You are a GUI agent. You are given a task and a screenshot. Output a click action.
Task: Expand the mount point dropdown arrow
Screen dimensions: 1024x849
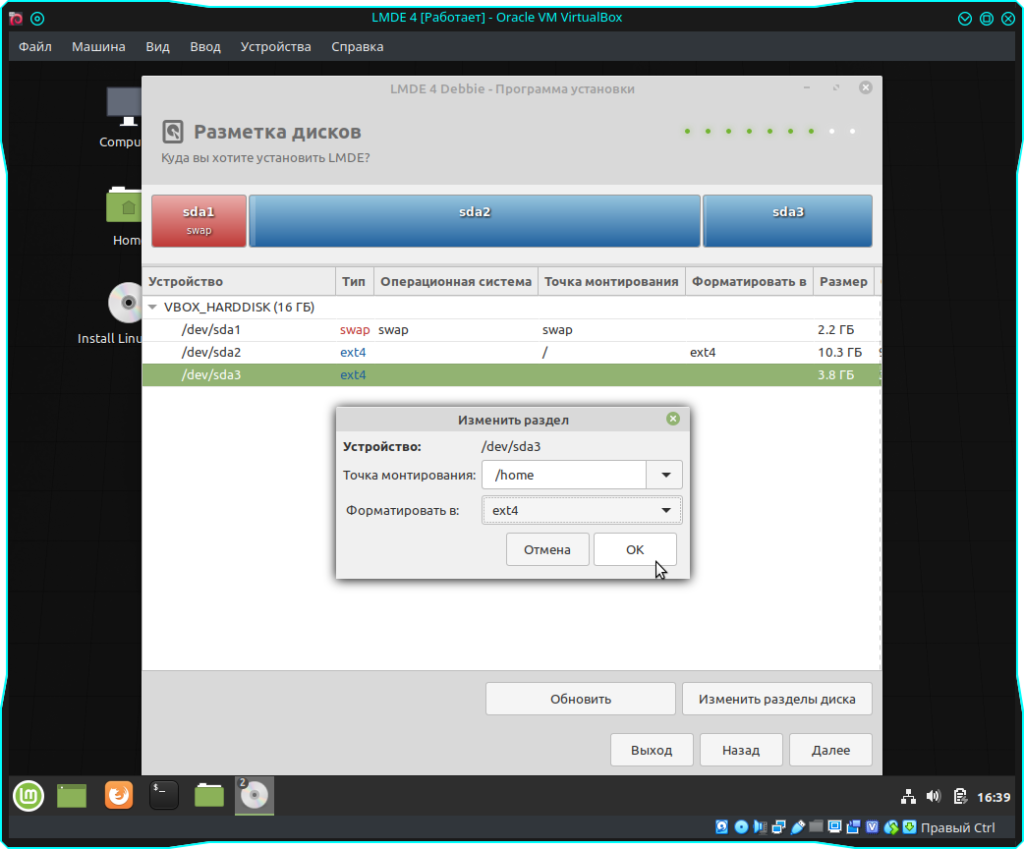(665, 475)
